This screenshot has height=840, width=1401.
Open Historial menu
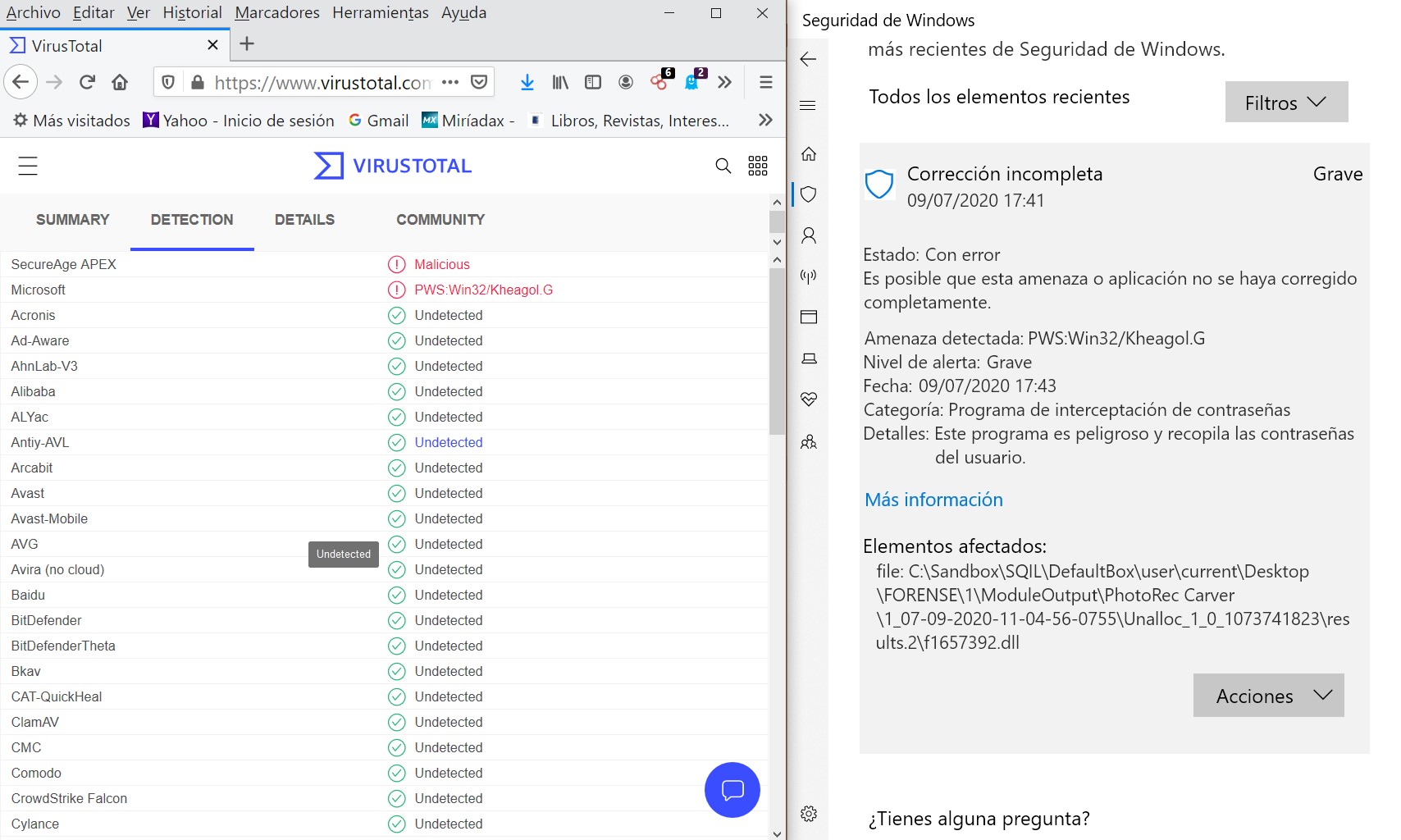[192, 12]
